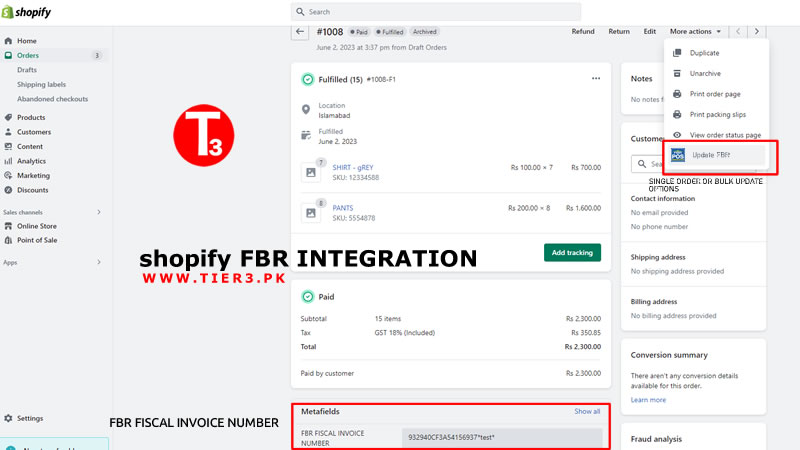Click the Fulfilled status badge
Screen dimensions: 800x450
390,32
